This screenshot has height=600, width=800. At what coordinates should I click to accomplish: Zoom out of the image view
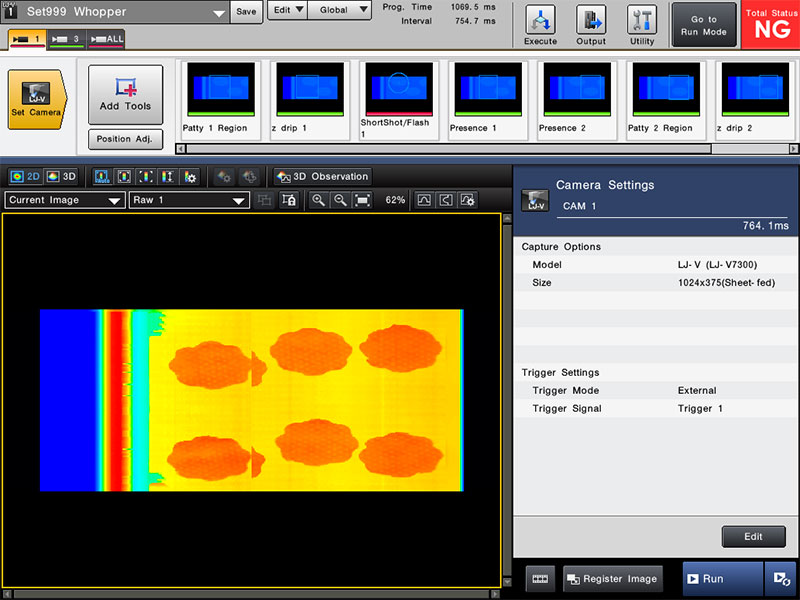click(x=340, y=200)
